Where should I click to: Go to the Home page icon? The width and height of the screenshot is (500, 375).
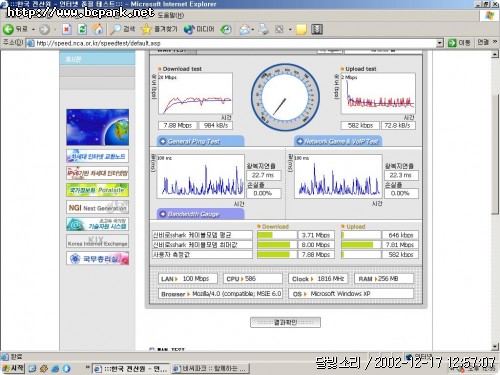pos(98,29)
